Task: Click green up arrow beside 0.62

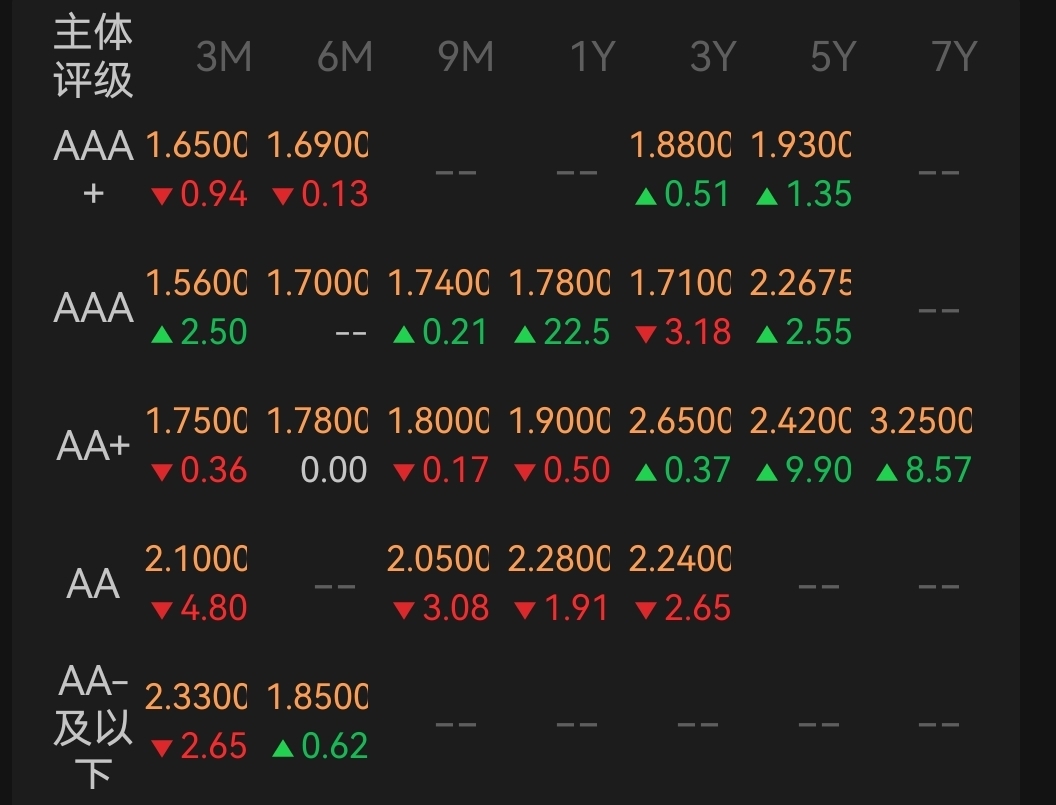Action: coord(282,748)
